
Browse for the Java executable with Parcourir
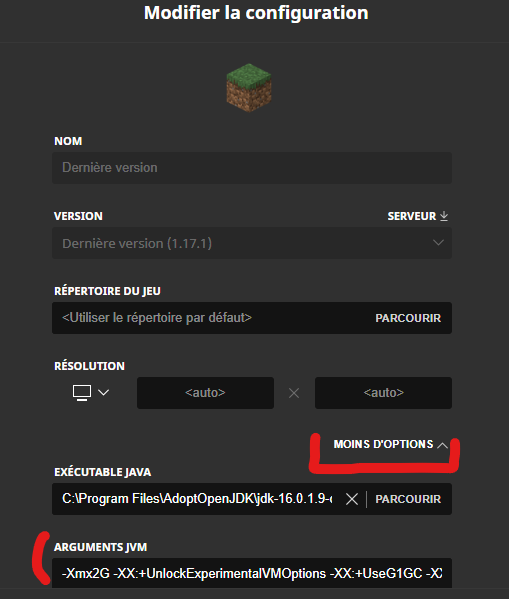(408, 499)
